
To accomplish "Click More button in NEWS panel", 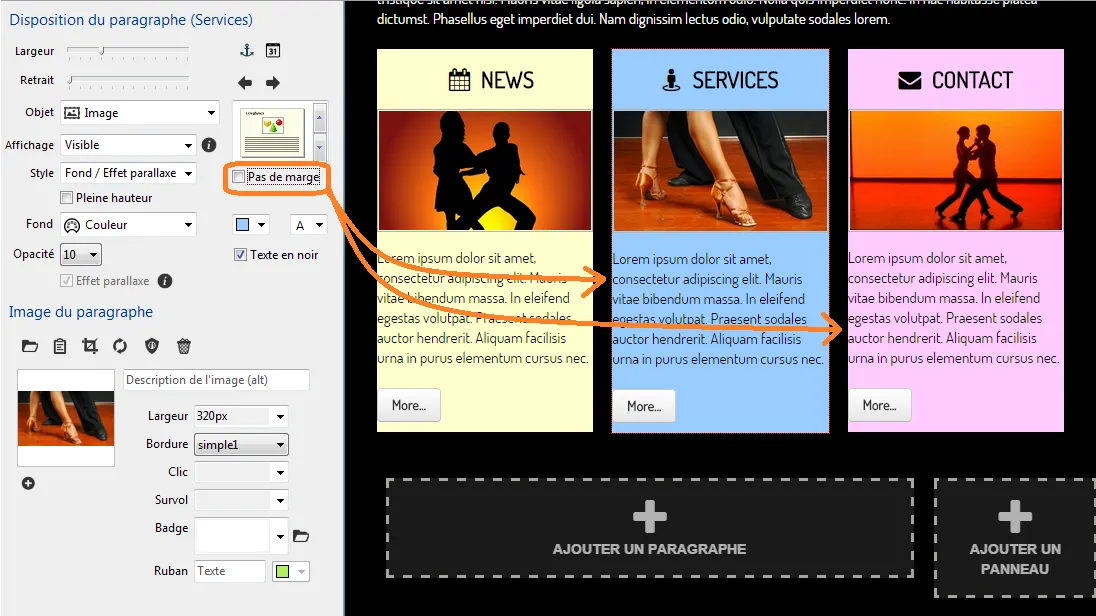I will [409, 406].
